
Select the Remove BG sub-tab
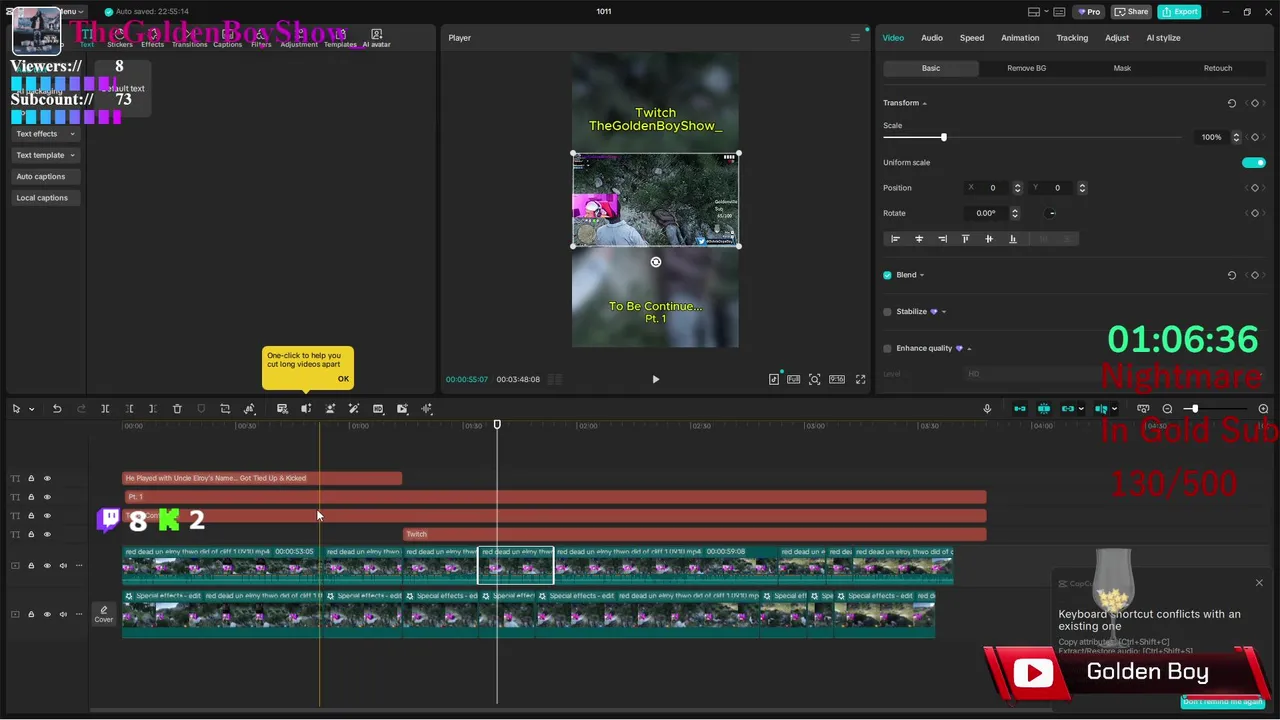click(x=1027, y=68)
